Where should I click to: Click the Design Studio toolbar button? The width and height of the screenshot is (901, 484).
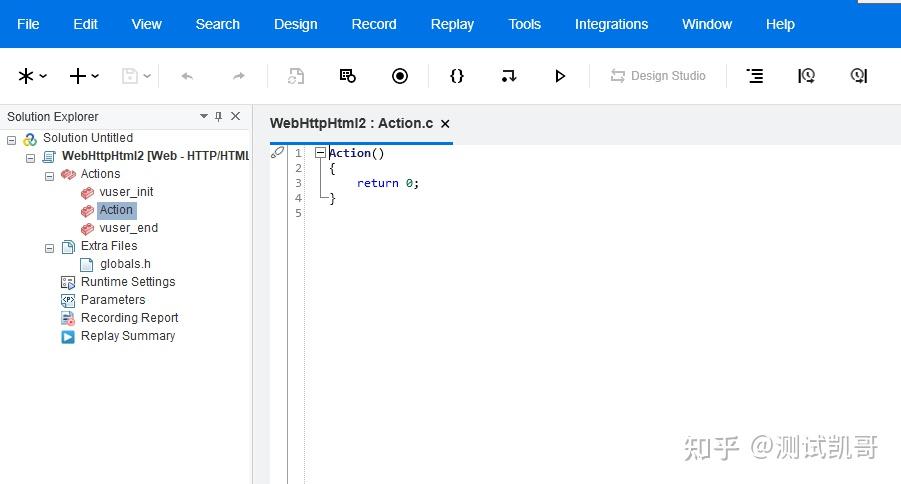coord(657,76)
